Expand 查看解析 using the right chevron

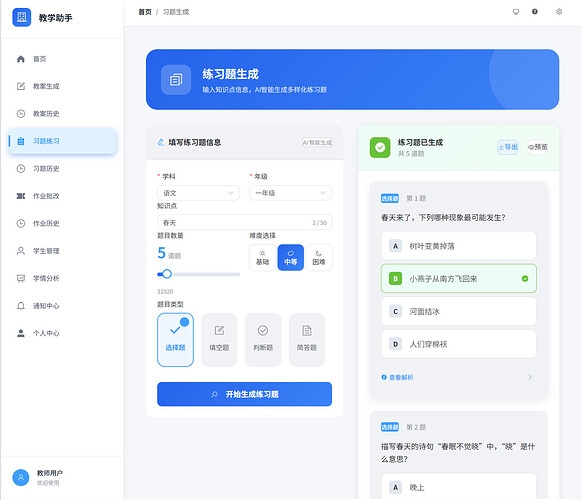click(x=530, y=377)
